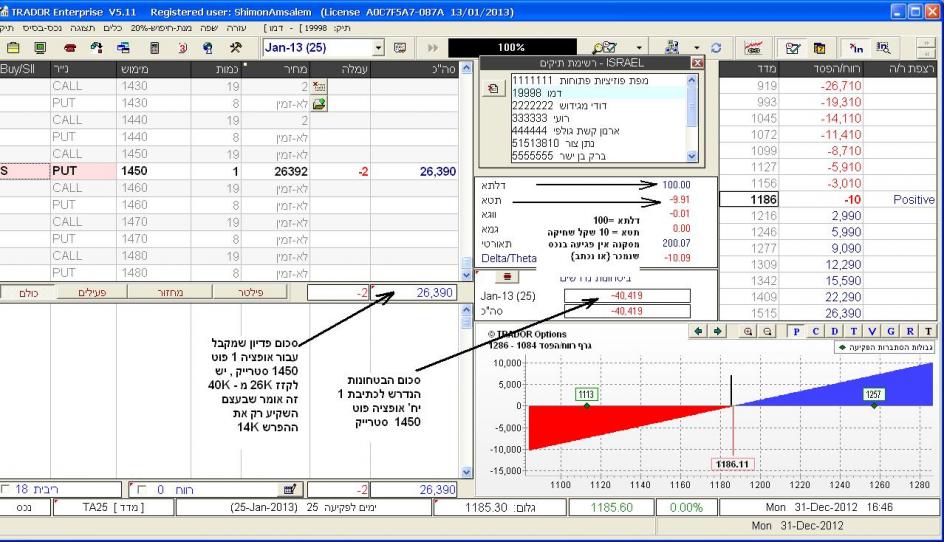Toggle the G graph mode button
This screenshot has height=542, width=944.
point(891,331)
